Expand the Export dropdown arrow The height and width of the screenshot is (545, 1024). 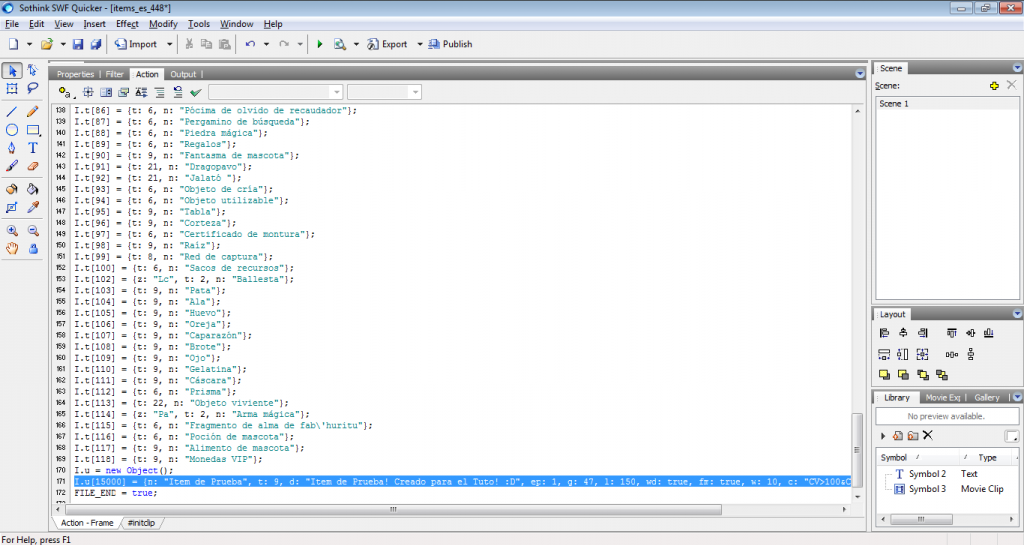click(x=420, y=44)
